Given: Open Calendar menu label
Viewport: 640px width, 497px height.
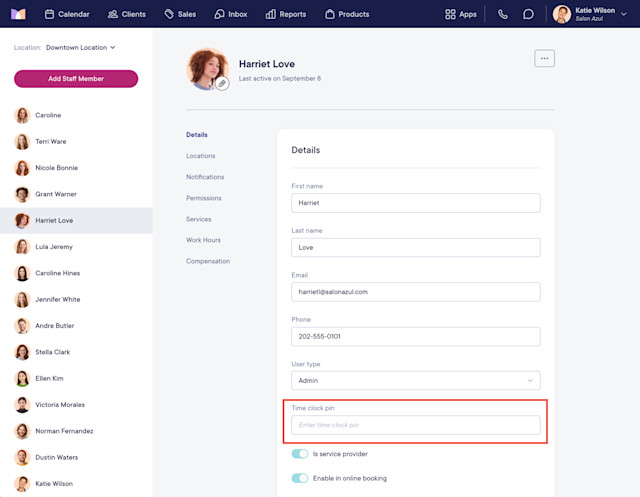Looking at the screenshot, I should pyautogui.click(x=73, y=14).
